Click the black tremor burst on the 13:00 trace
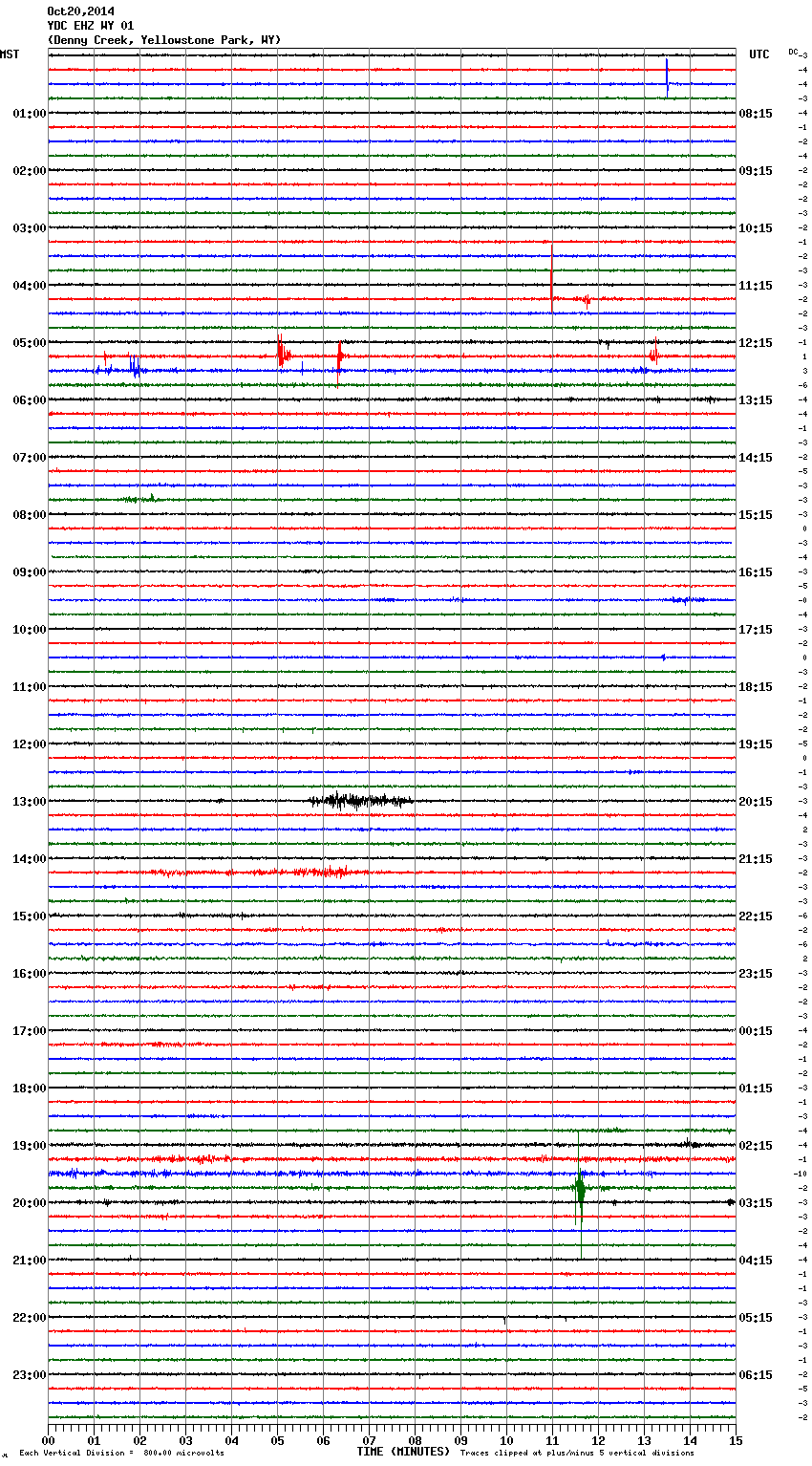This screenshot has width=812, height=1466. click(x=360, y=801)
